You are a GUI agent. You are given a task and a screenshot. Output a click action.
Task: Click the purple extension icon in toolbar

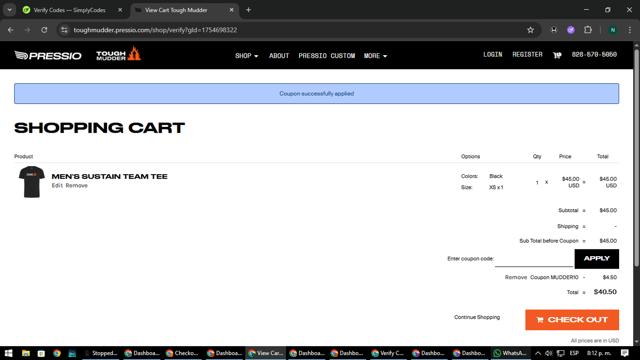pos(571,30)
